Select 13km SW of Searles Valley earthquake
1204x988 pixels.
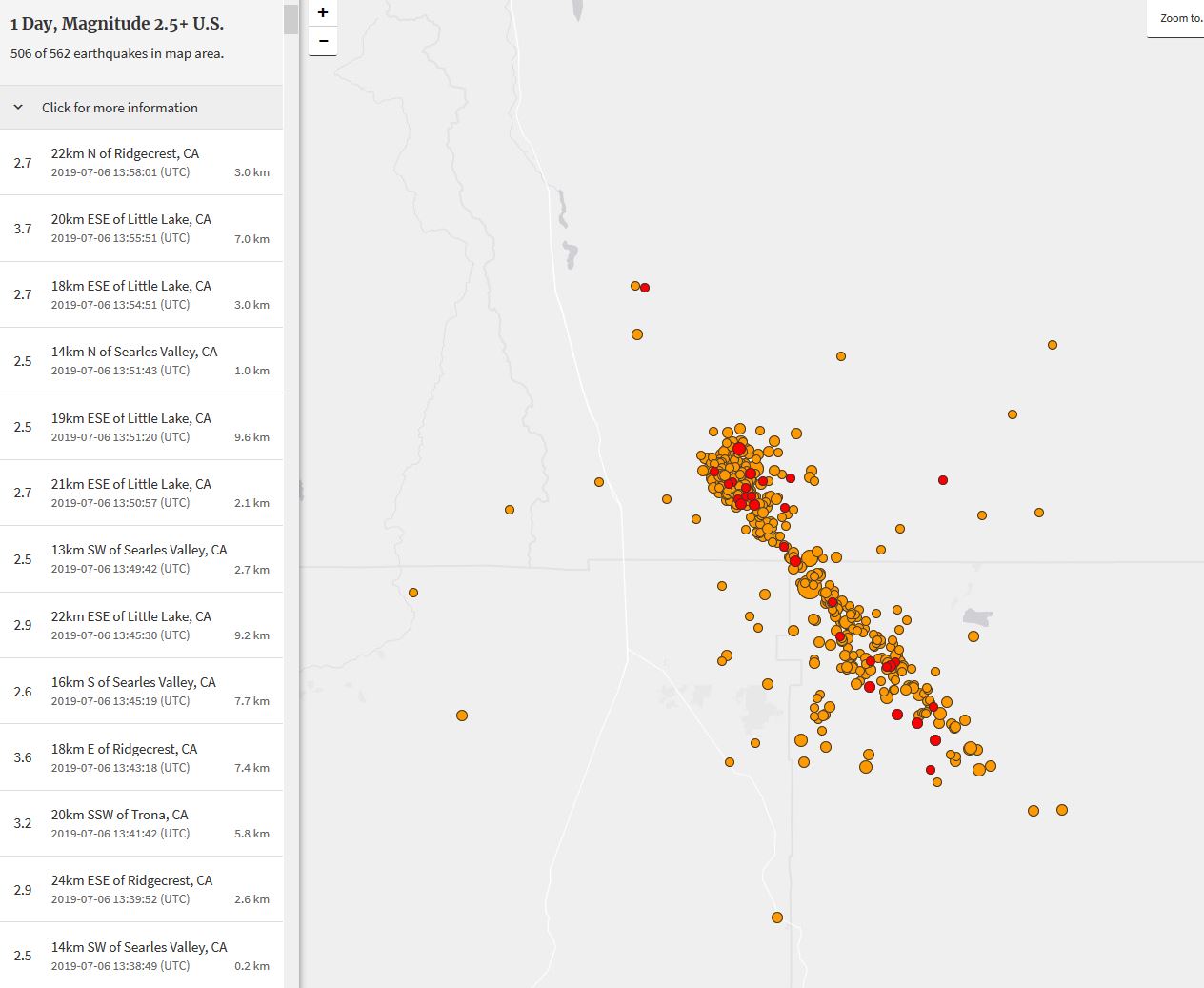coord(141,558)
